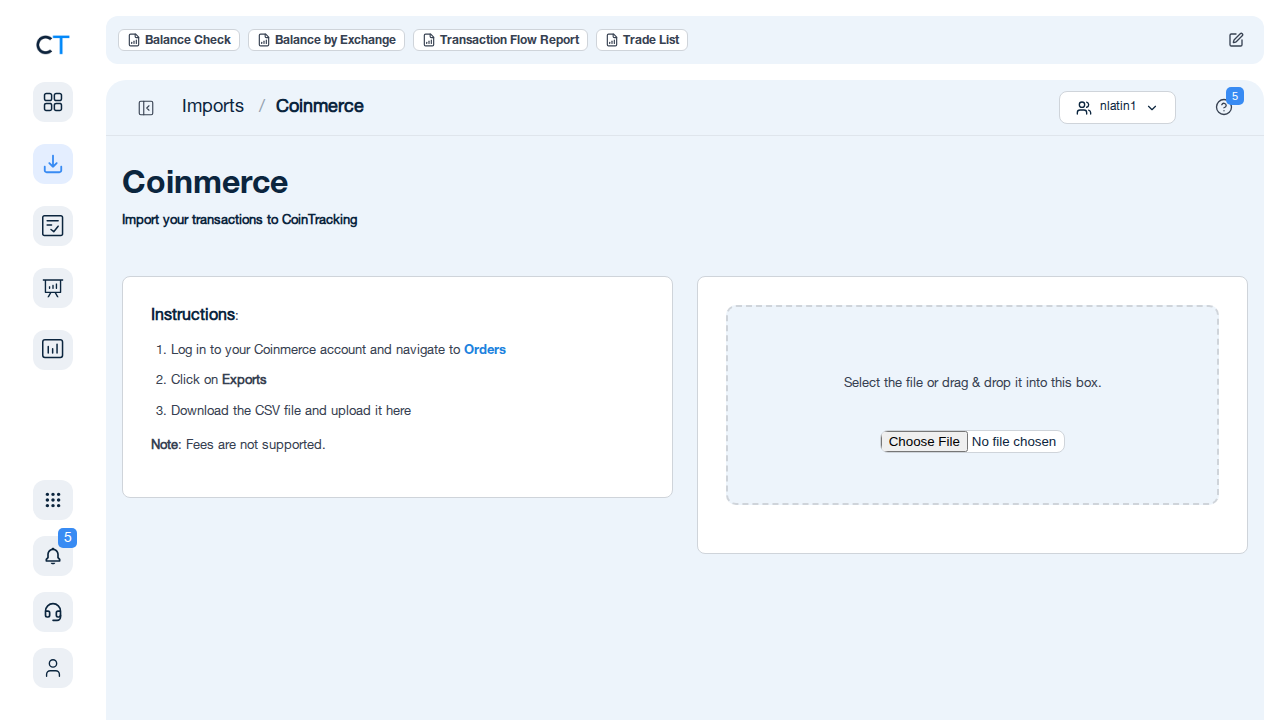Click the 'No file chosen' text
1280x720 pixels.
[1014, 442]
